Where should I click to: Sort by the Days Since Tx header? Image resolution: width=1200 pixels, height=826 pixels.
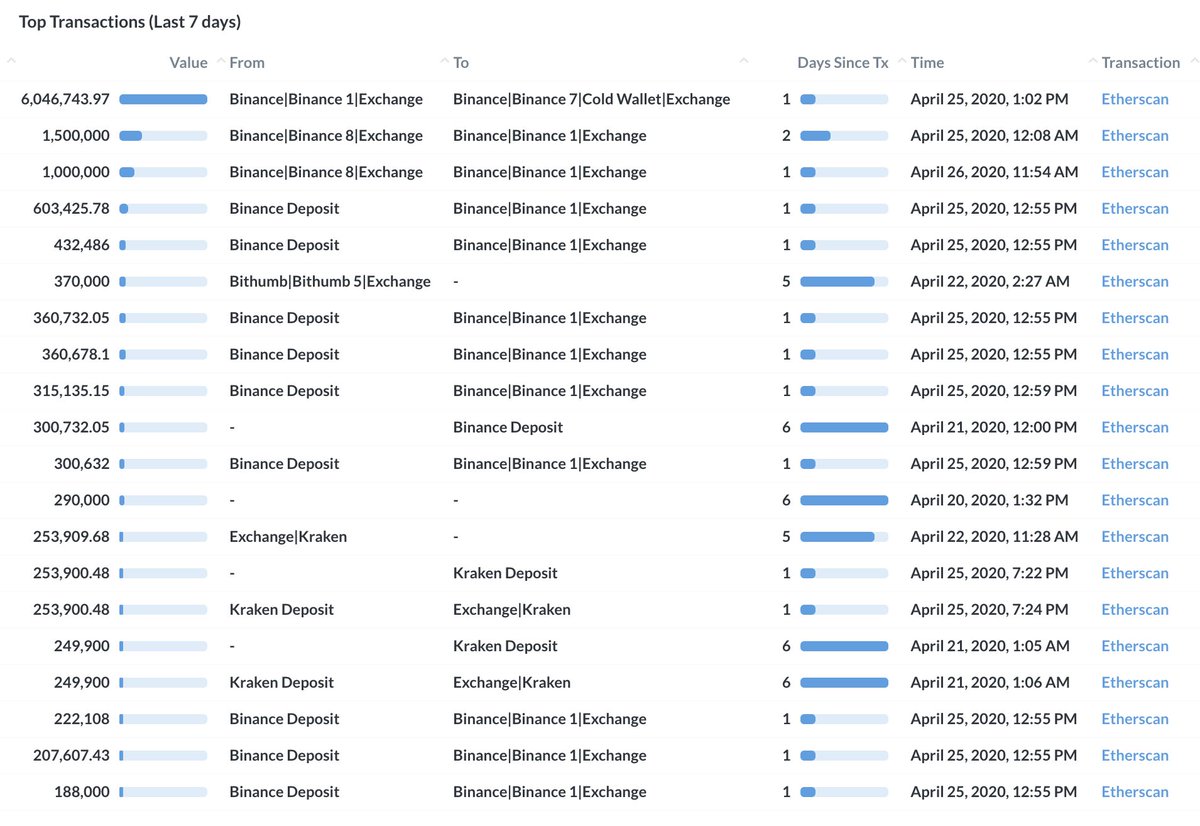click(x=842, y=62)
